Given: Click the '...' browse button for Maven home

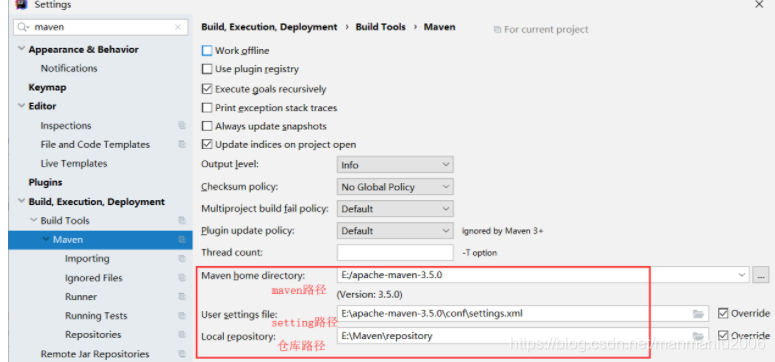Looking at the screenshot, I should pos(760,275).
